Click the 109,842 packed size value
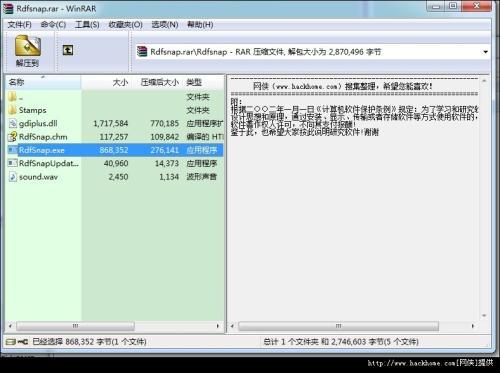 coord(164,137)
